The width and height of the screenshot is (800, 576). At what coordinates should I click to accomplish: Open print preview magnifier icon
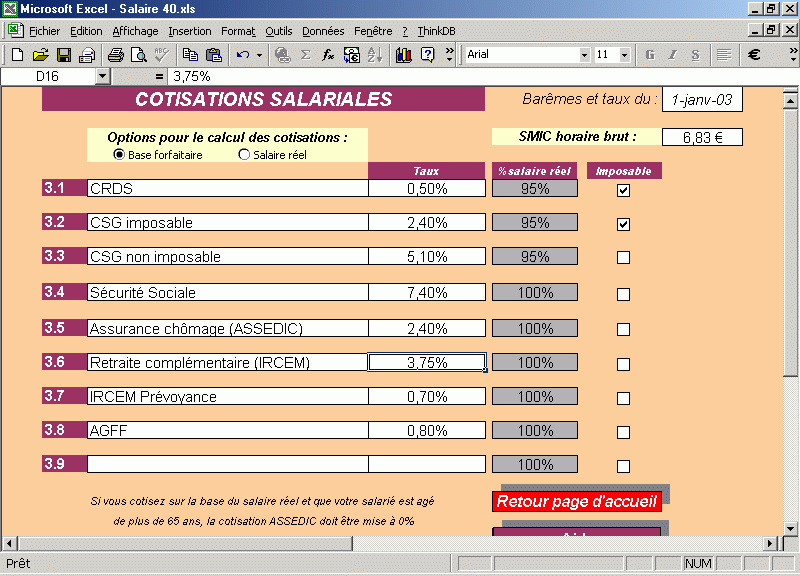tap(139, 55)
